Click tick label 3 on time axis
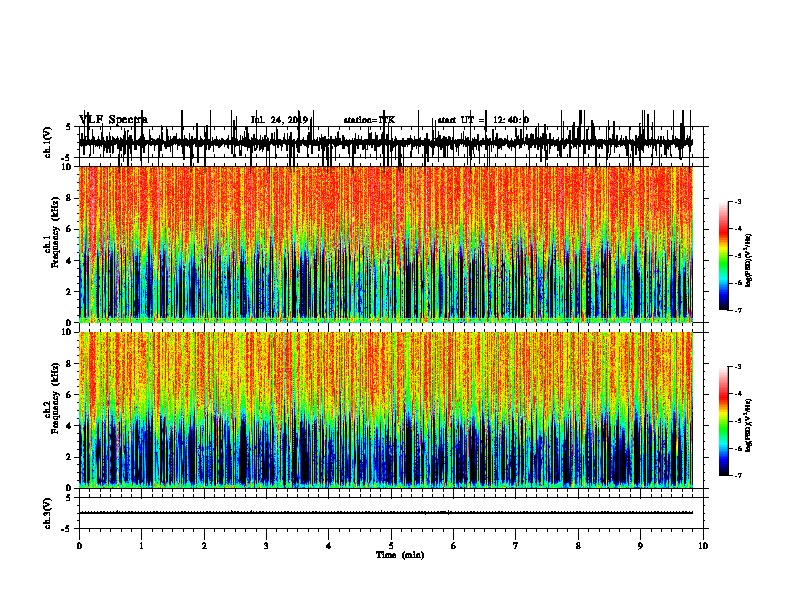Viewport: 792px width, 612px height. tap(266, 545)
